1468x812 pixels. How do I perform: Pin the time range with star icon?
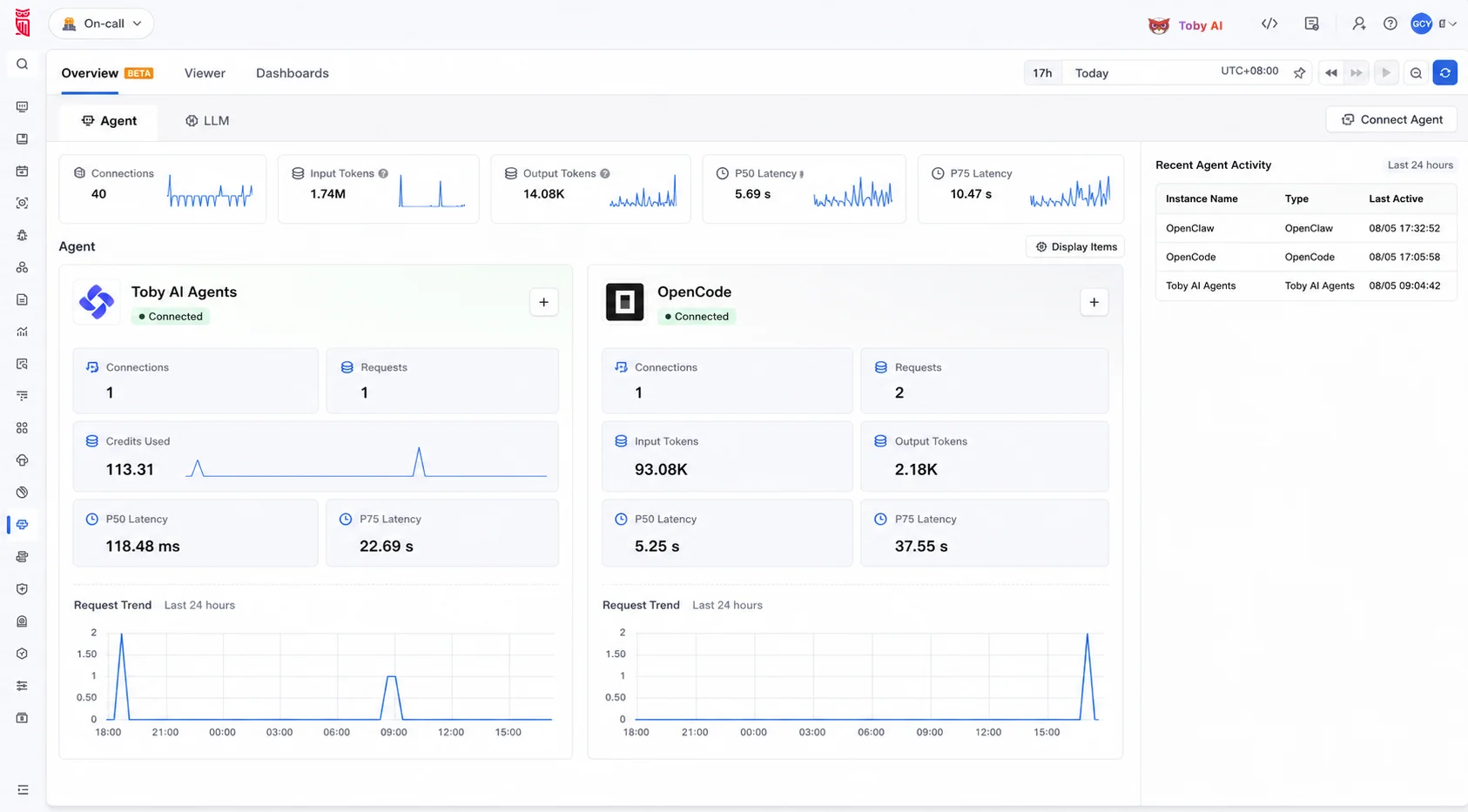[x=1299, y=73]
